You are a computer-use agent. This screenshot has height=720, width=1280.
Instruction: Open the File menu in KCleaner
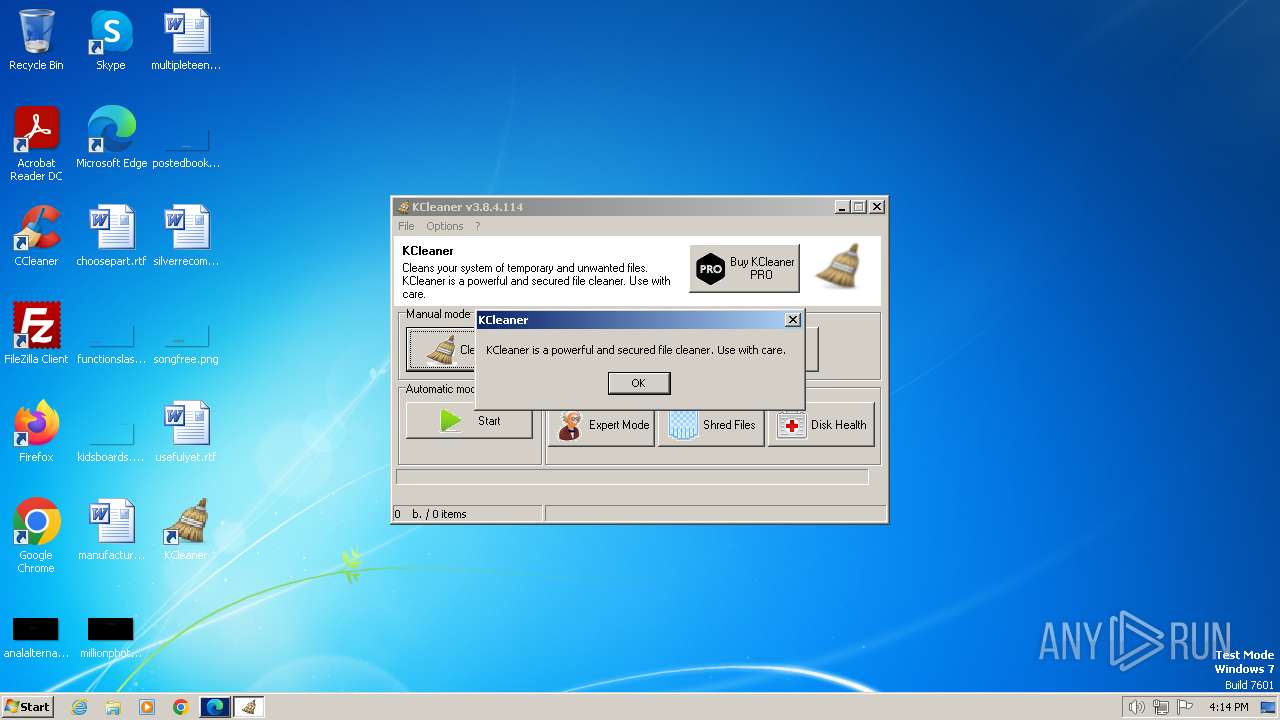pos(406,226)
